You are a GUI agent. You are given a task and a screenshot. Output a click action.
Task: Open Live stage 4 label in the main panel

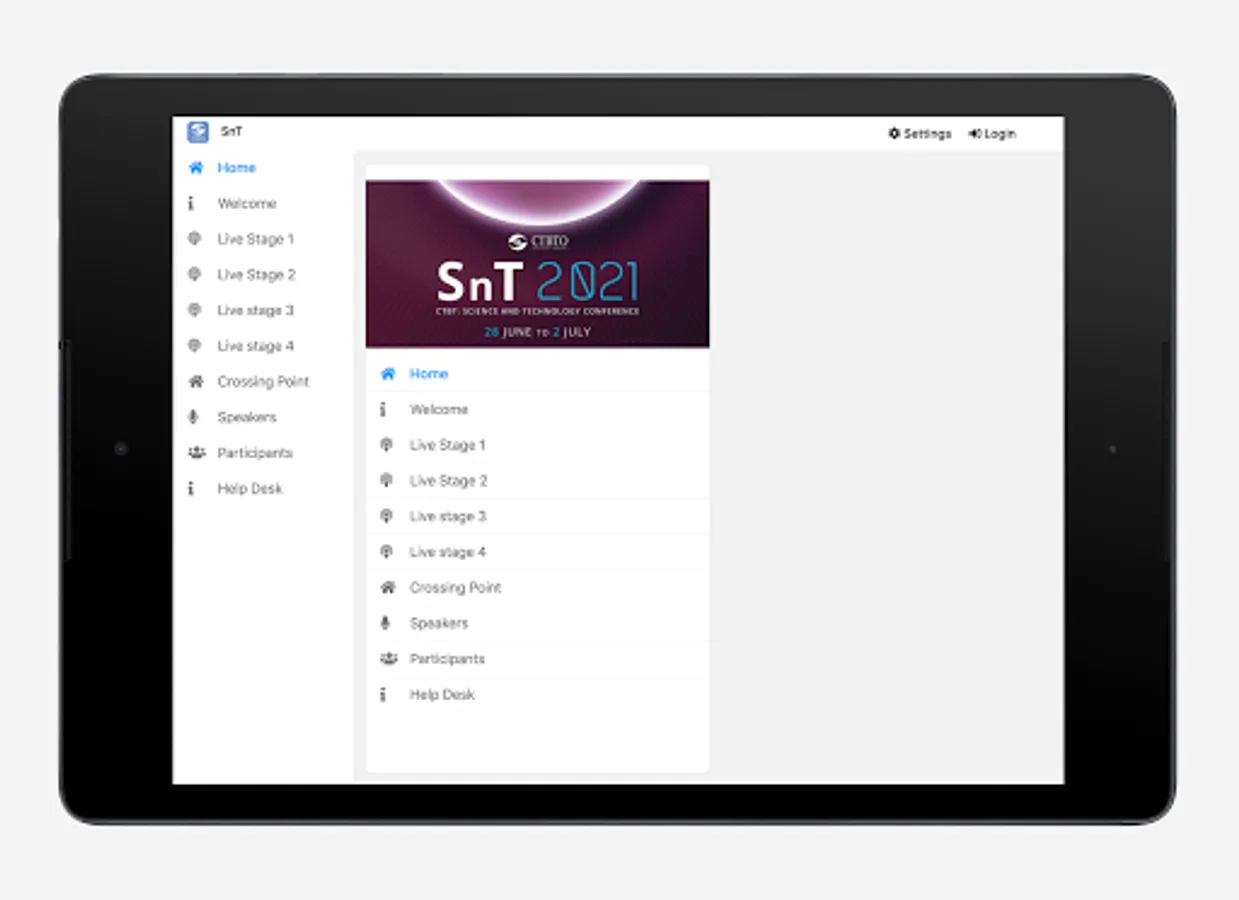point(448,552)
